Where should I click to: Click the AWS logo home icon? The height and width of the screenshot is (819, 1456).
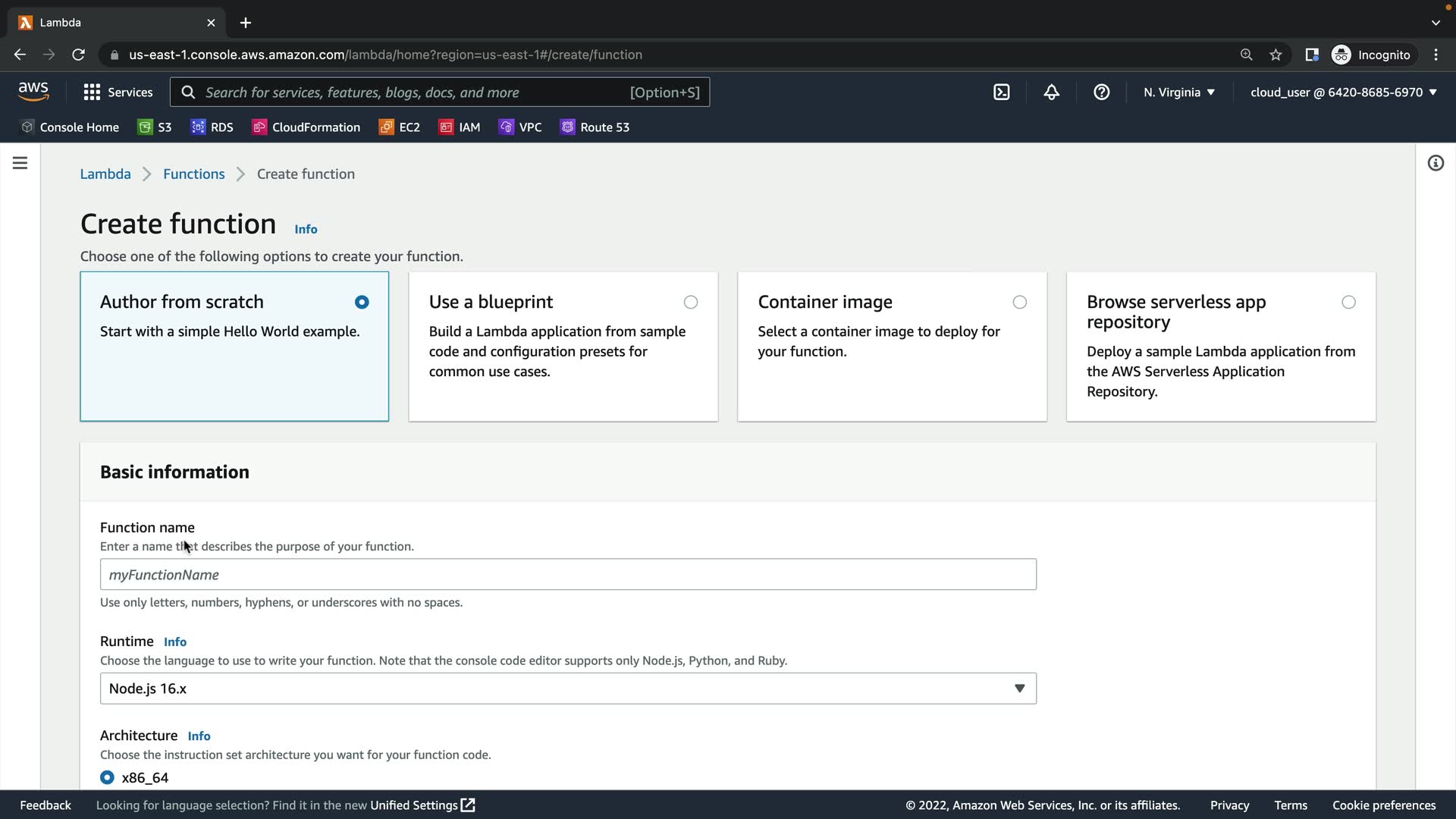click(33, 92)
